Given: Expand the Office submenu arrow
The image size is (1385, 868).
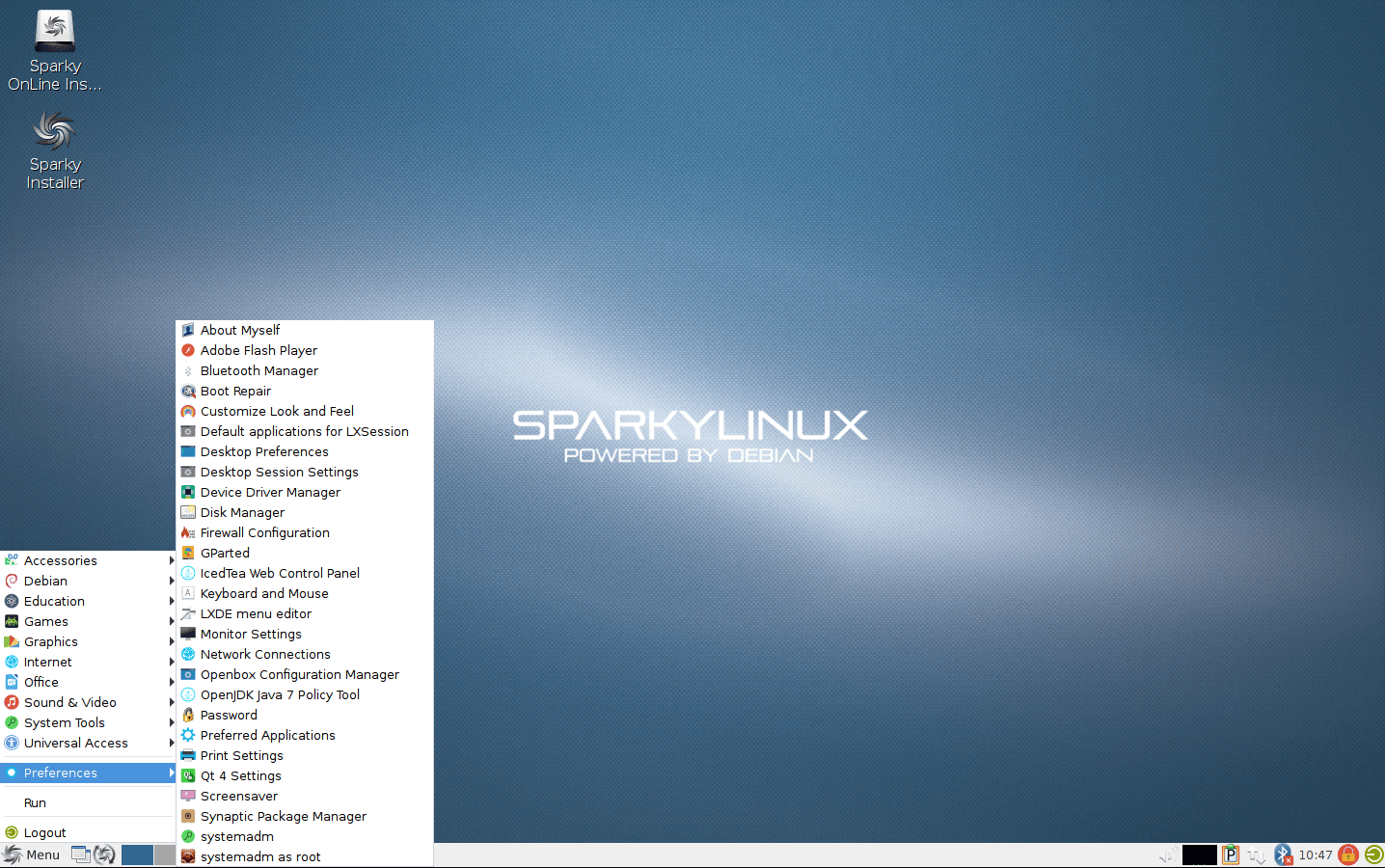Looking at the screenshot, I should tap(172, 682).
